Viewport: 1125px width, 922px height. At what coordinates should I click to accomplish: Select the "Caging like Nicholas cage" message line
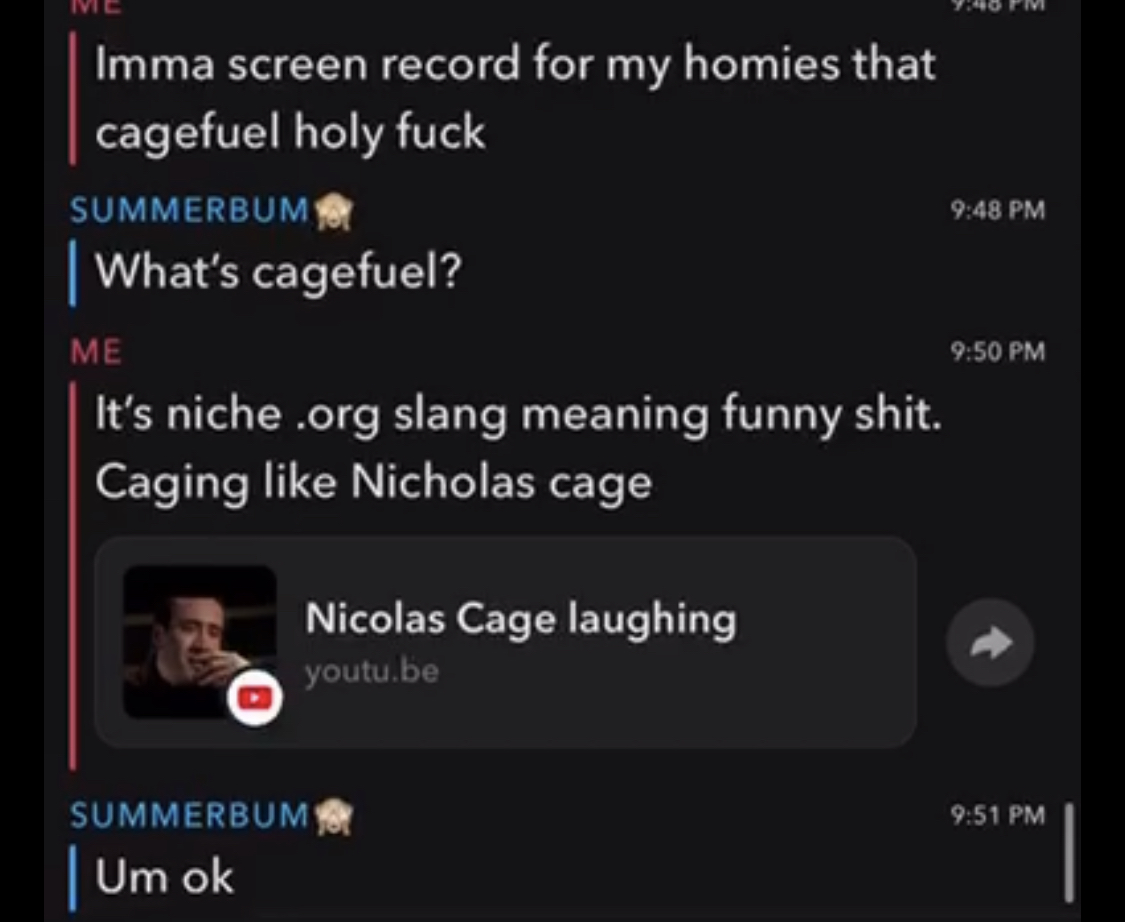coord(374,482)
